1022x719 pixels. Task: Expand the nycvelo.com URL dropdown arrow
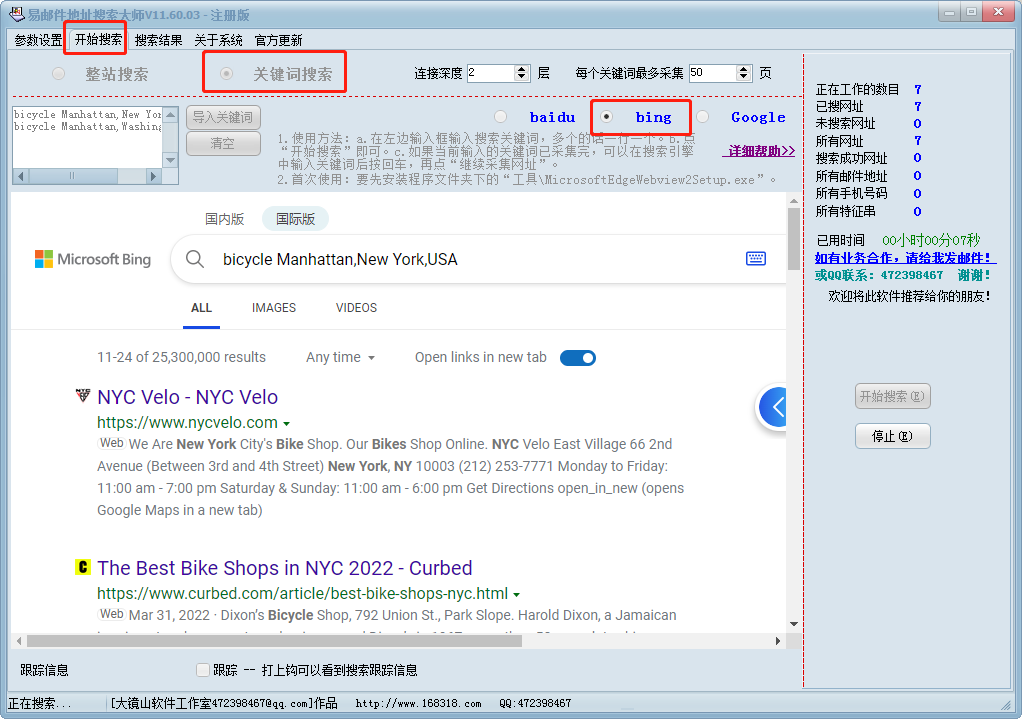click(x=286, y=424)
